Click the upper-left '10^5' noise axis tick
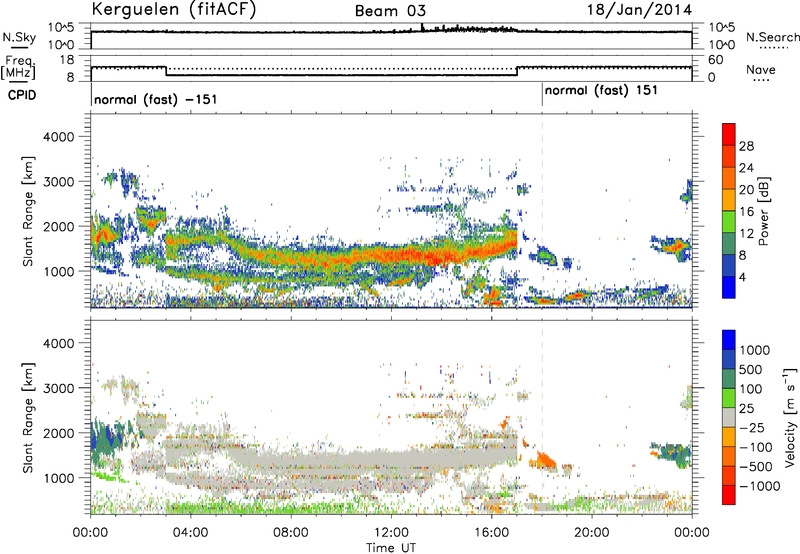This screenshot has width=800, height=554. coord(61,28)
